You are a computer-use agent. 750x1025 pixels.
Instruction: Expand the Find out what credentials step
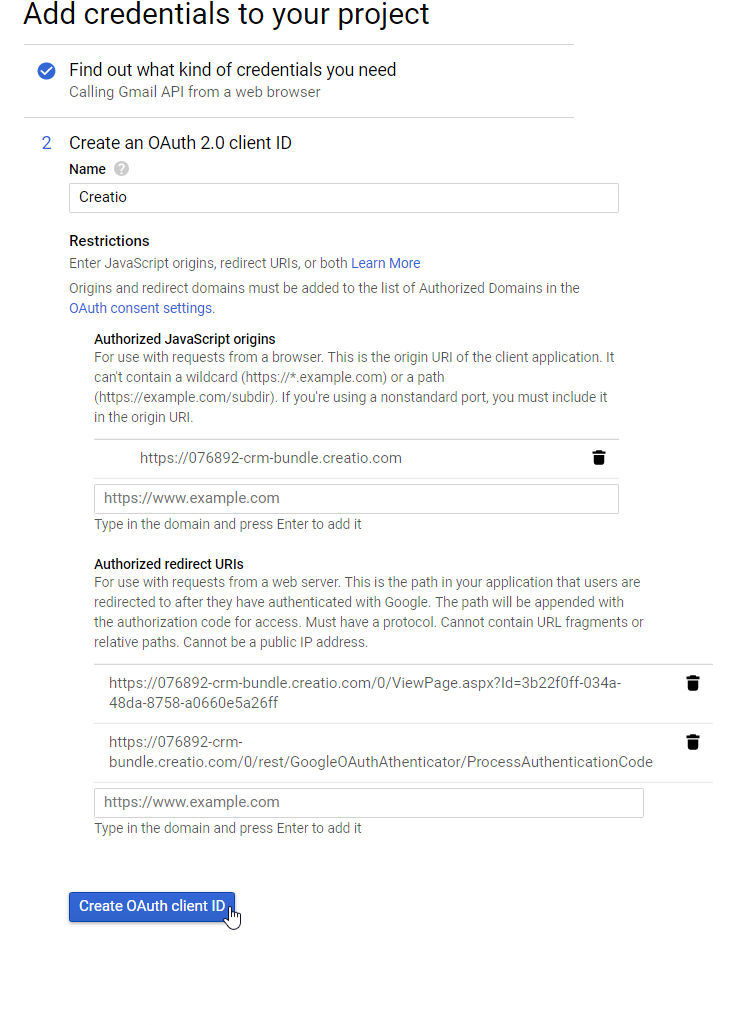(232, 70)
